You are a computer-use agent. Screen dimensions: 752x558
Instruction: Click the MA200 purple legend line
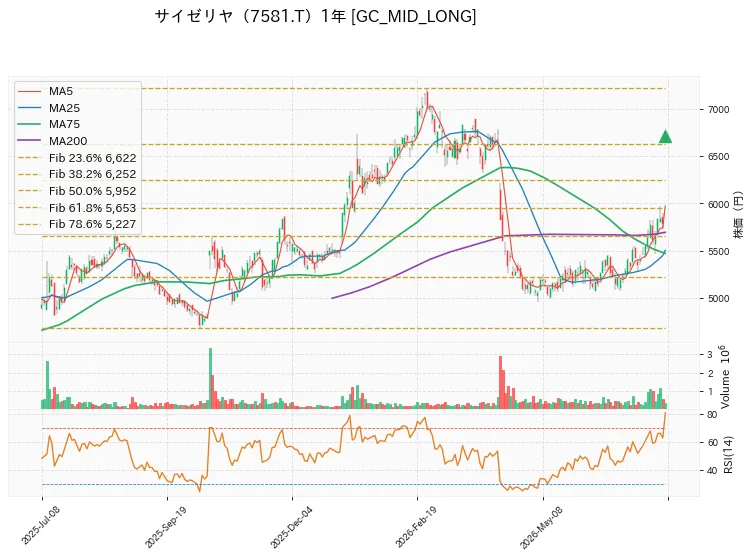coord(29,141)
